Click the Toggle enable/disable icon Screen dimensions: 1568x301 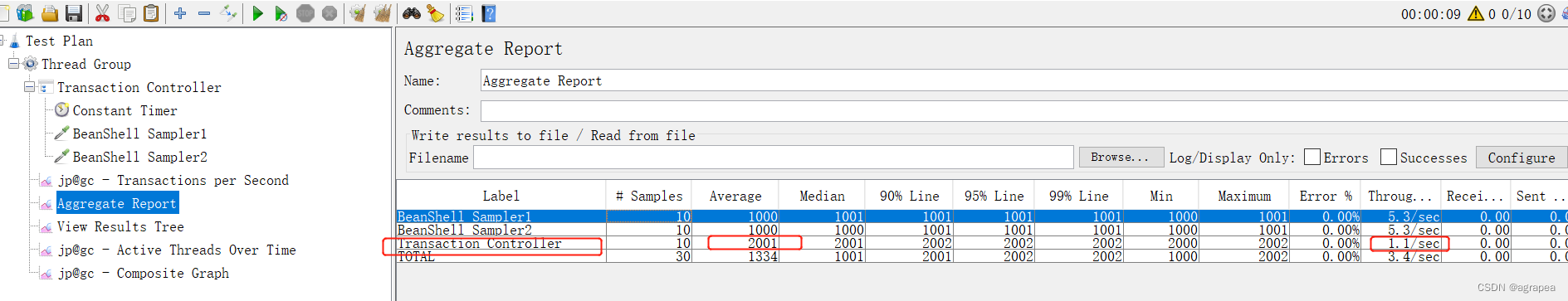[228, 13]
